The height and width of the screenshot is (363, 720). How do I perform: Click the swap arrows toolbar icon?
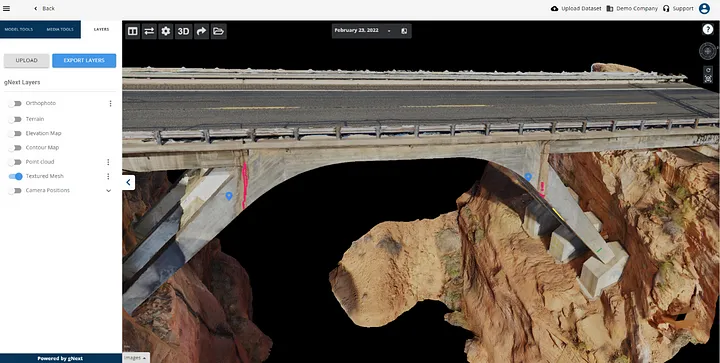click(149, 31)
